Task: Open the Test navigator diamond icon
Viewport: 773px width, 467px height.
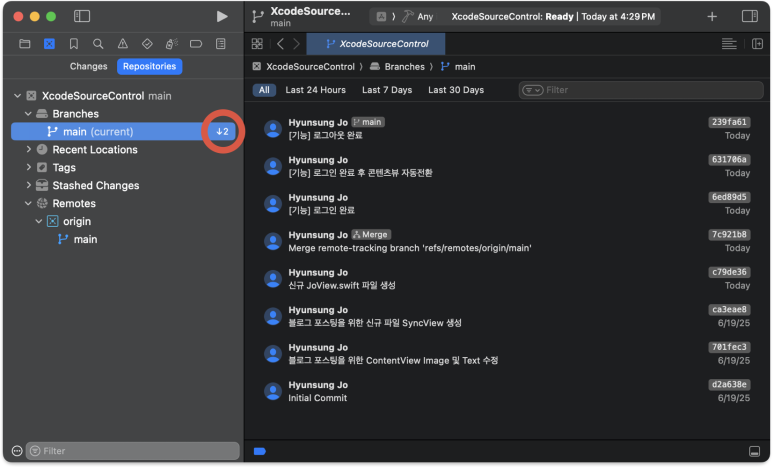Action: tap(147, 44)
